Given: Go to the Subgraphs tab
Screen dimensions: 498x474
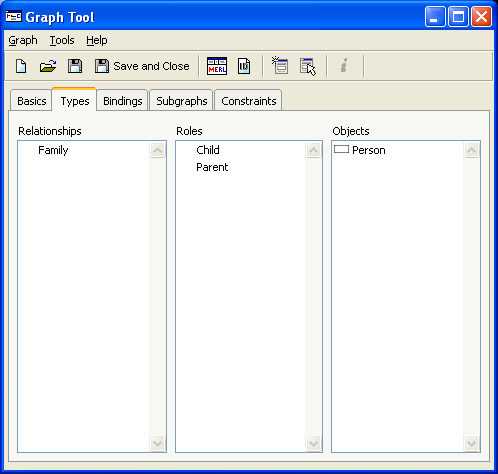Looking at the screenshot, I should pyautogui.click(x=182, y=101).
